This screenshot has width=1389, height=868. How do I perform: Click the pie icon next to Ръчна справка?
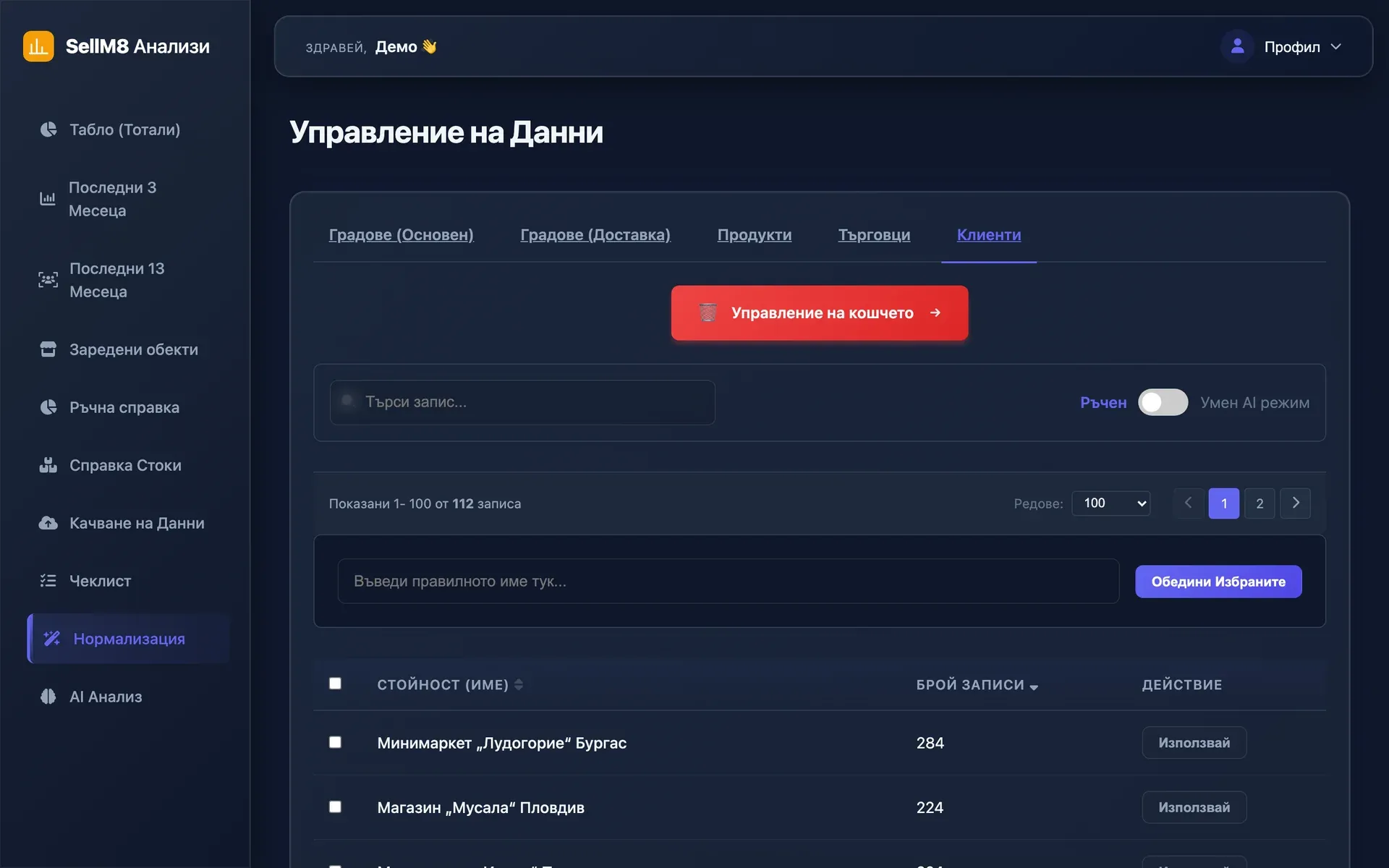[x=48, y=407]
